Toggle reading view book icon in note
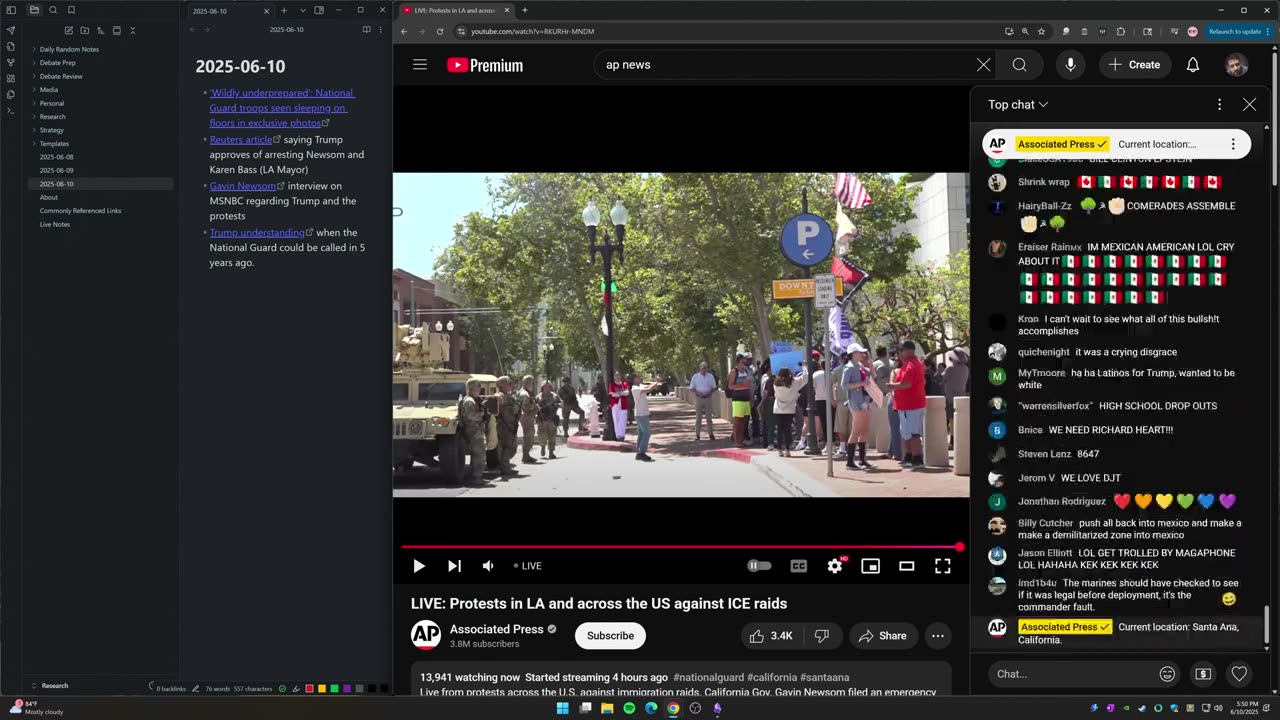The image size is (1280, 720). coord(366,30)
